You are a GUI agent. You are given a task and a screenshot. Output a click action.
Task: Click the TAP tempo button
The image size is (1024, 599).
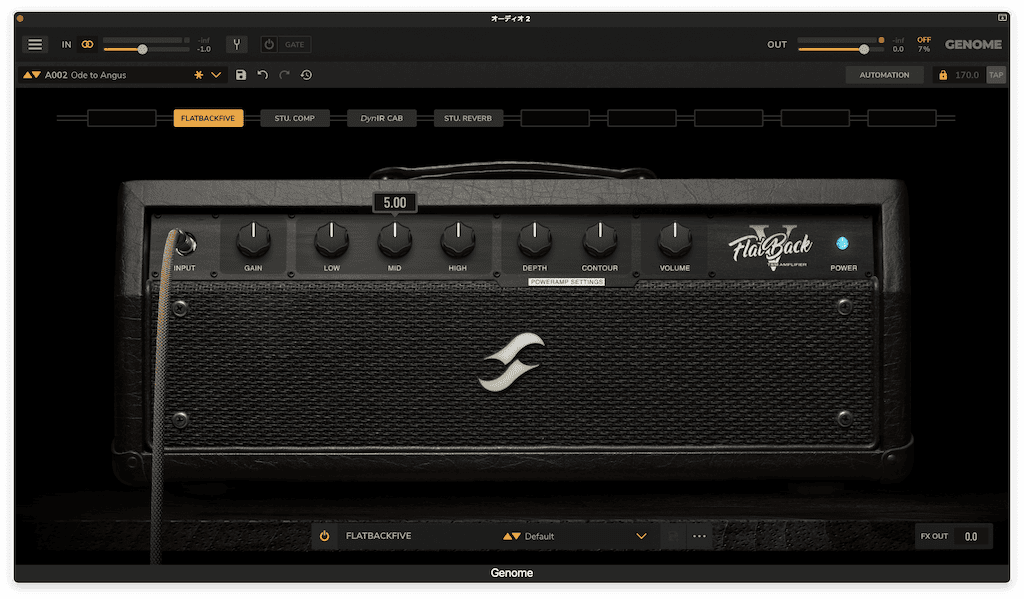996,75
